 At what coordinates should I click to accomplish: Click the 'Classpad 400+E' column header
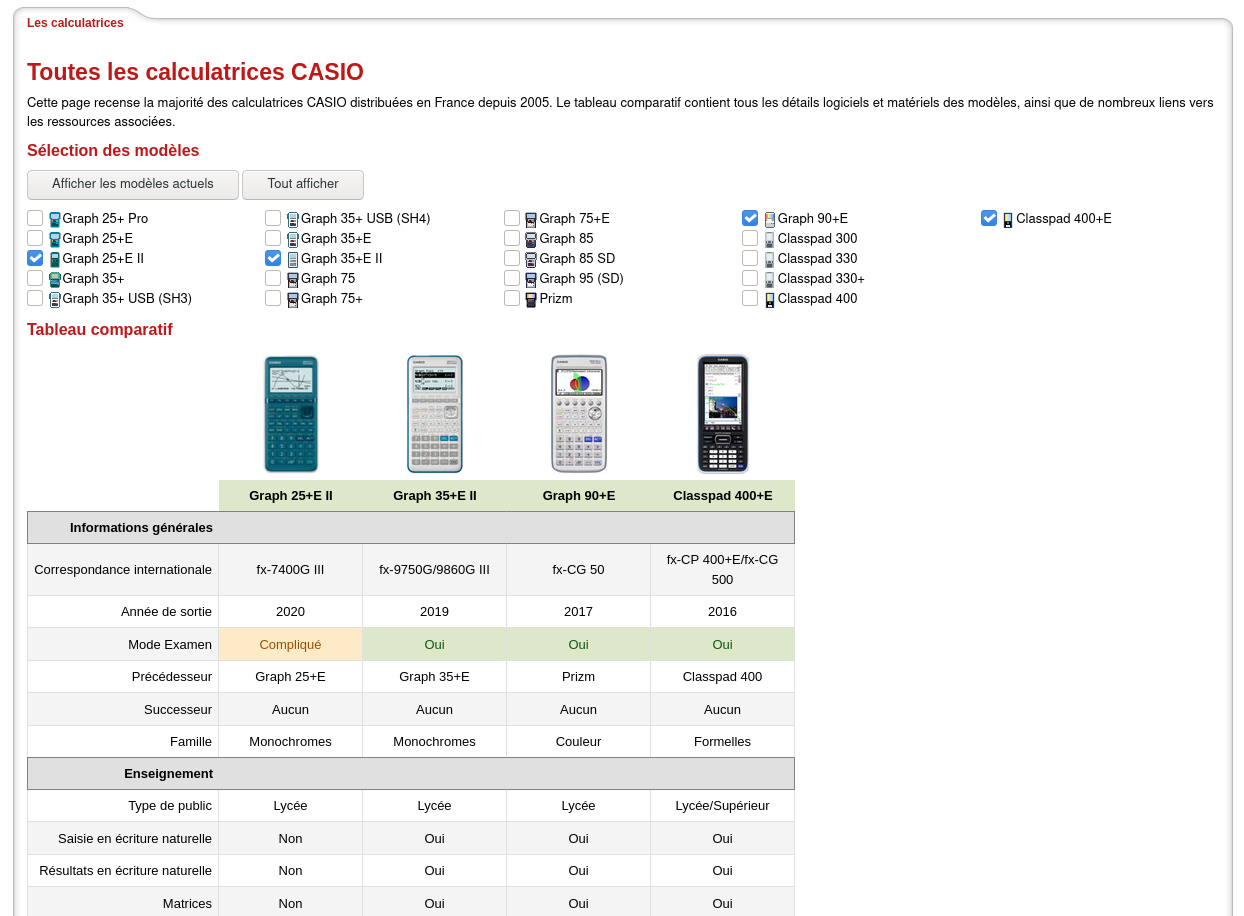pos(723,496)
